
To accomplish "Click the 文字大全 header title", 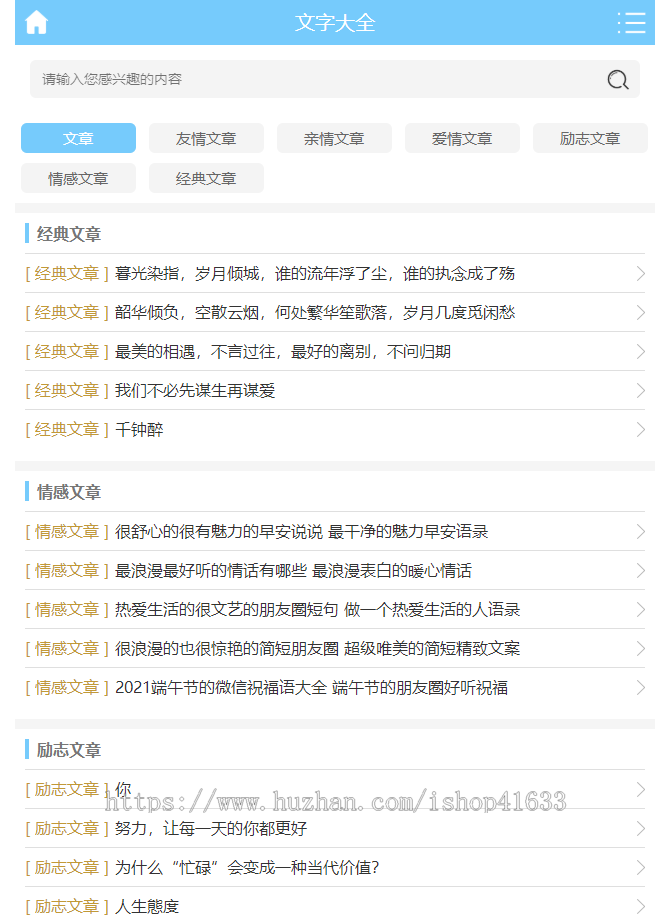I will [335, 23].
